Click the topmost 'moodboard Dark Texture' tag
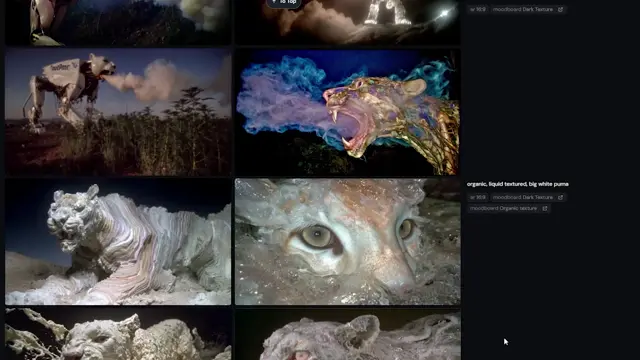 pyautogui.click(x=528, y=9)
